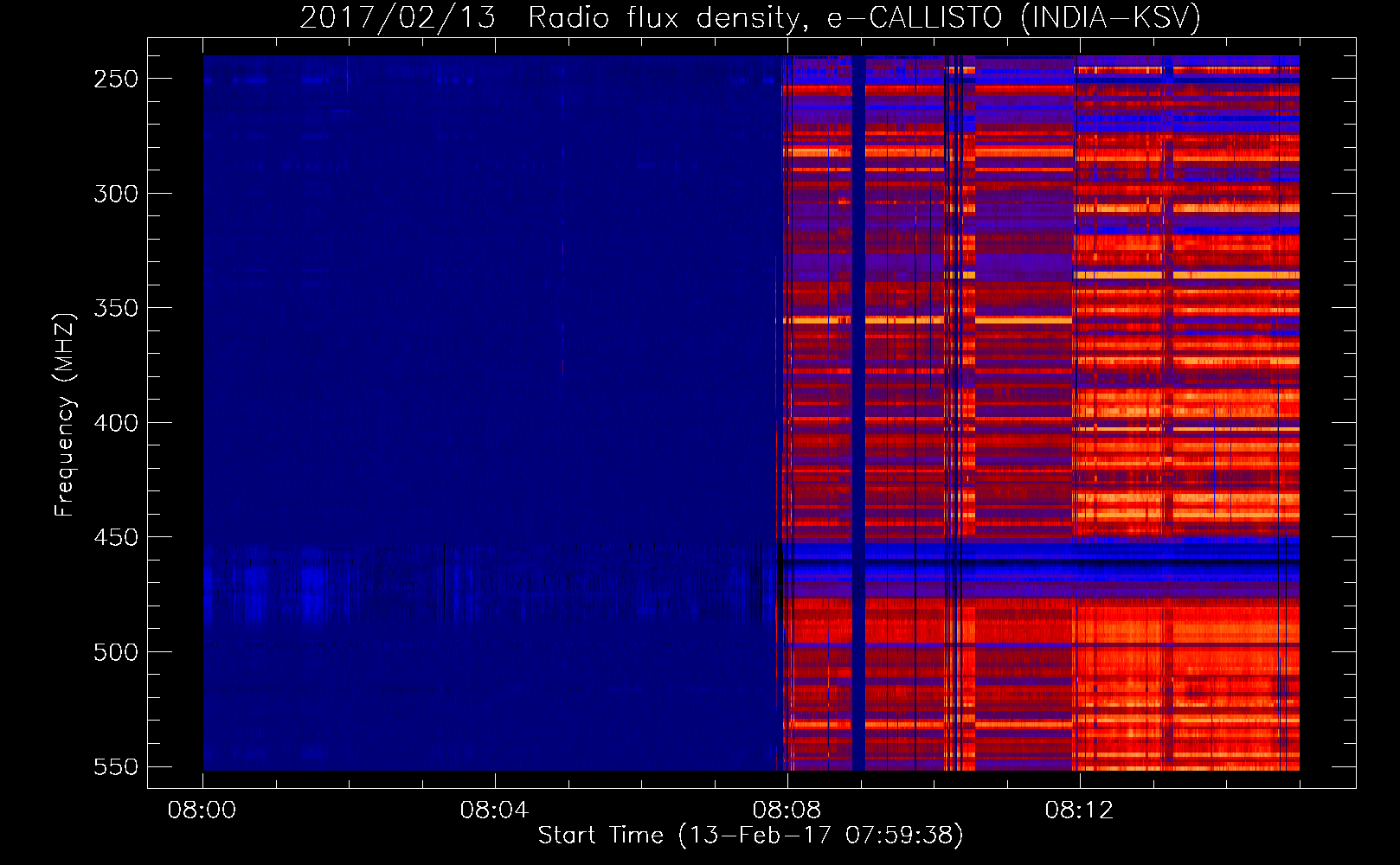Viewport: 1400px width, 865px height.
Task: Select the 350 frequency tick label
Action: [116, 308]
